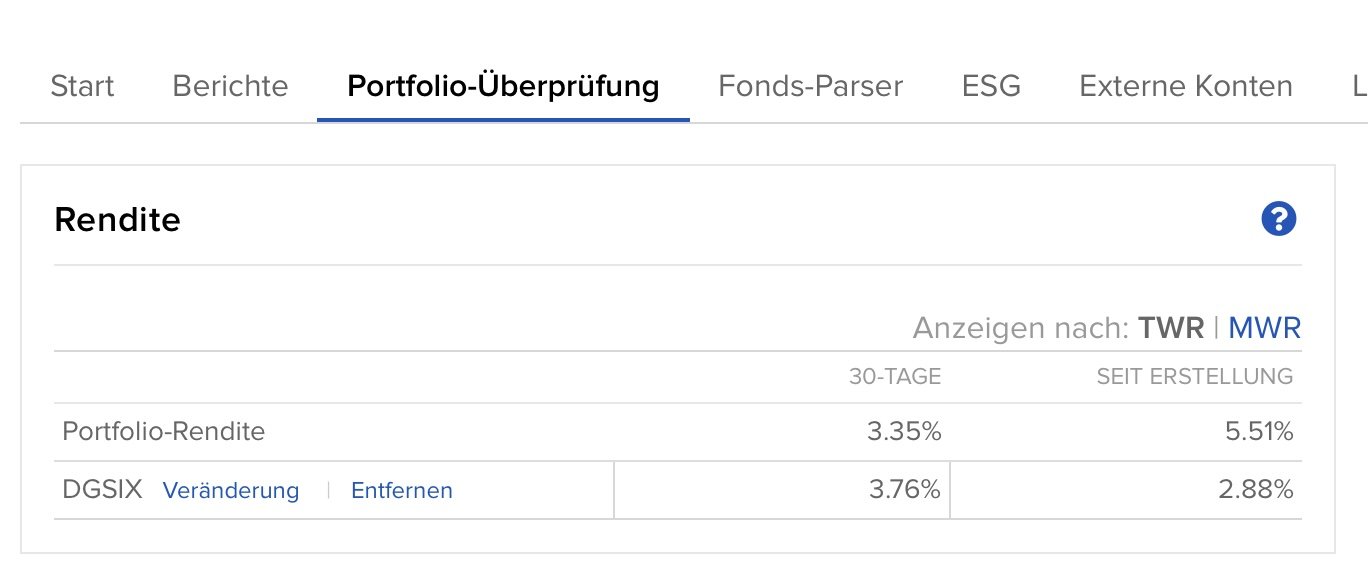Viewport: 1368px width, 577px height.
Task: Click the DGSIX benchmark label
Action: pyautogui.click(x=102, y=490)
